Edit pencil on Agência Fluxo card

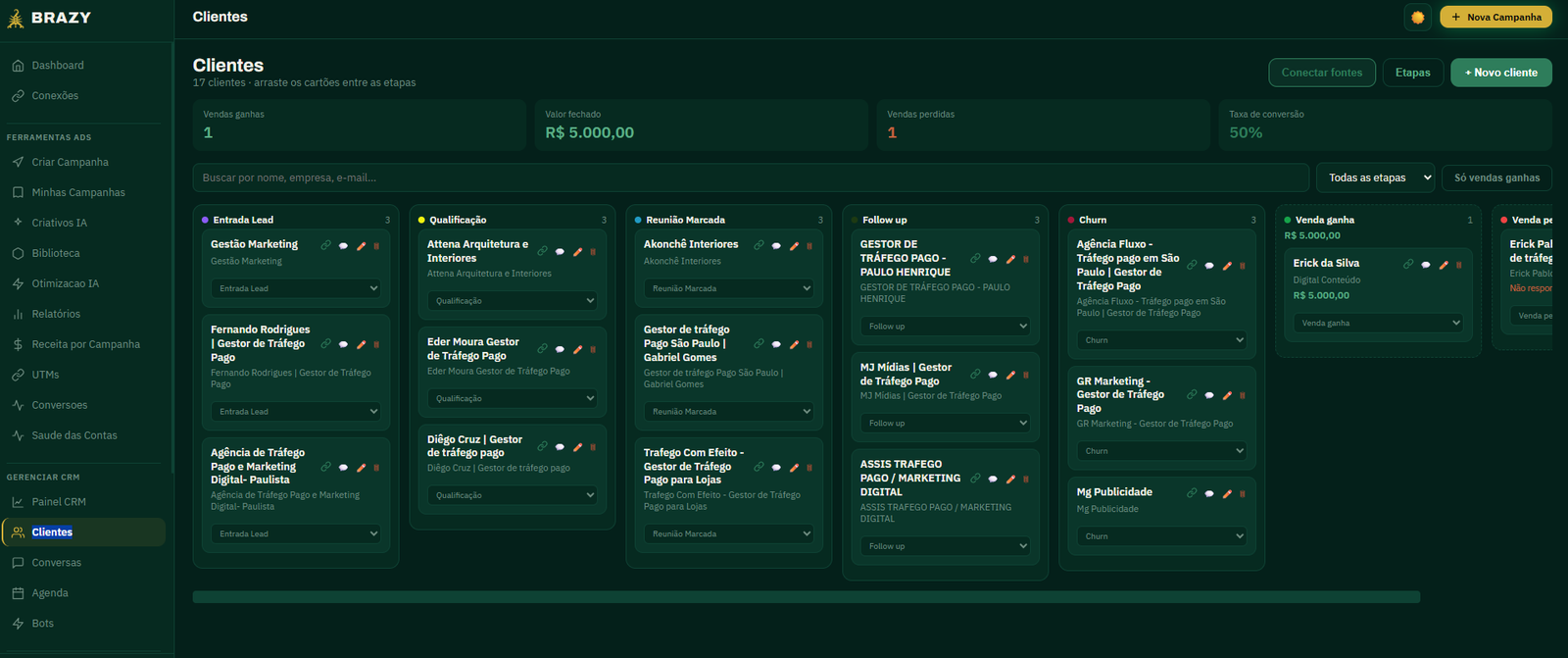[1227, 265]
